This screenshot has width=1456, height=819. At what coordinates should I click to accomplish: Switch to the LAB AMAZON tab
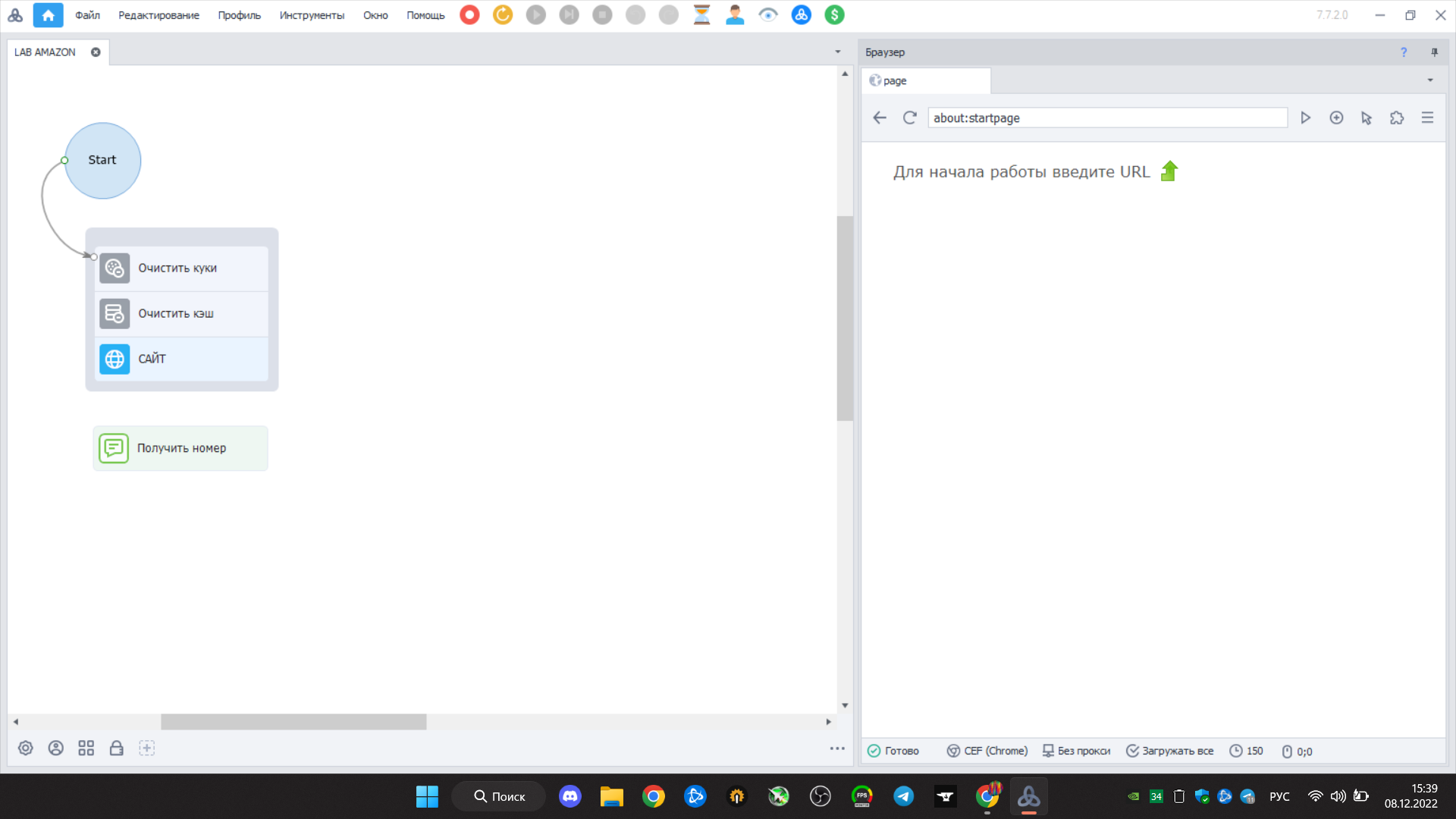coord(45,52)
